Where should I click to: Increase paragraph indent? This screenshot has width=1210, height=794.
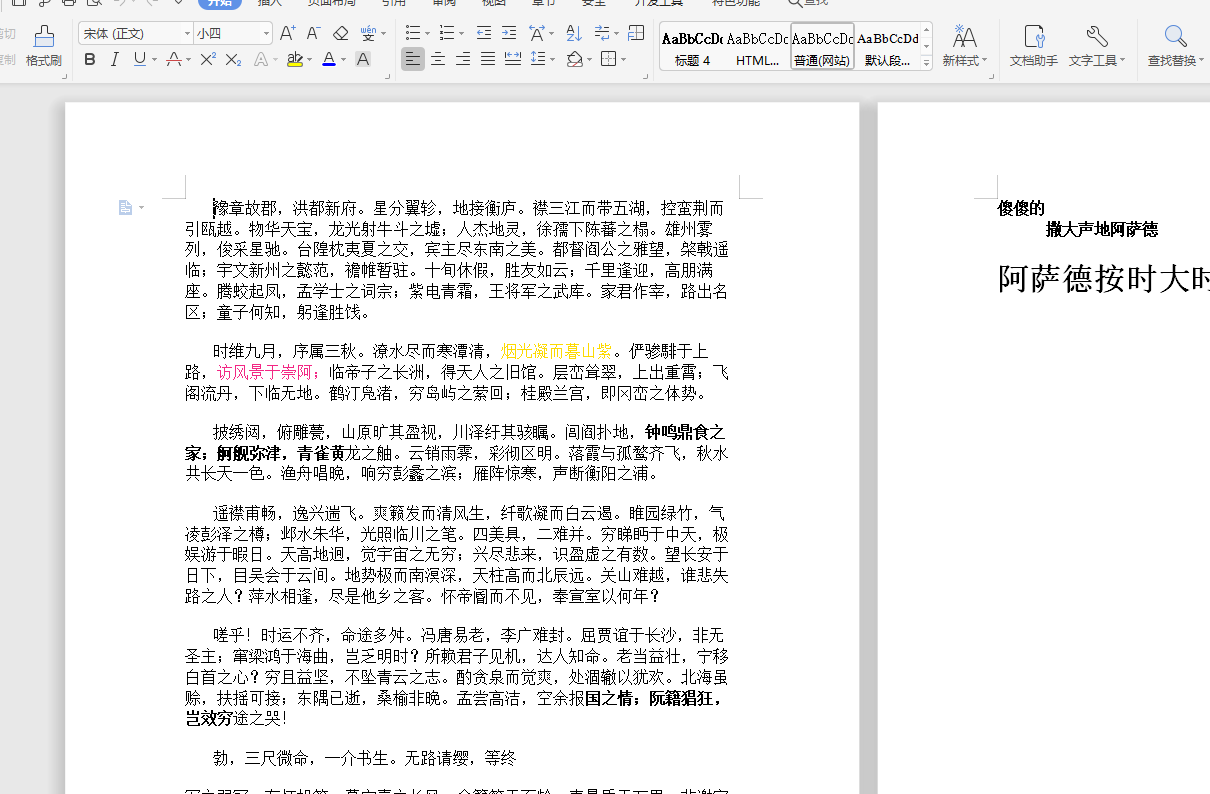click(509, 34)
